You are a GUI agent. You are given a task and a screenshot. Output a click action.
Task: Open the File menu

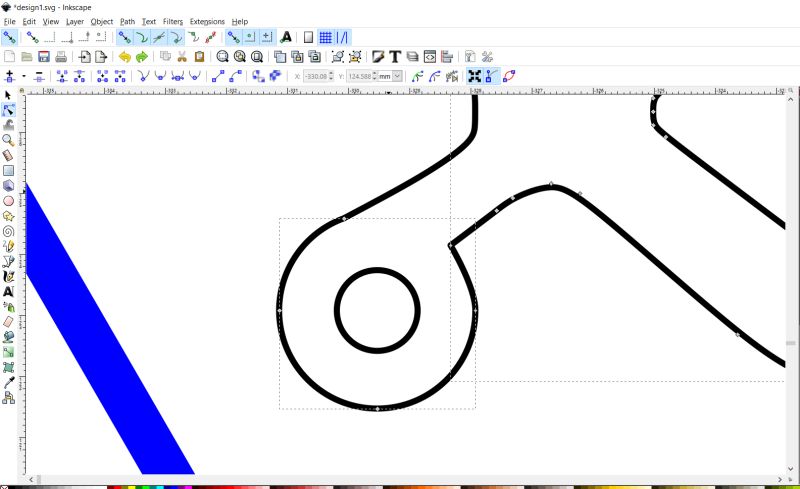click(x=10, y=21)
